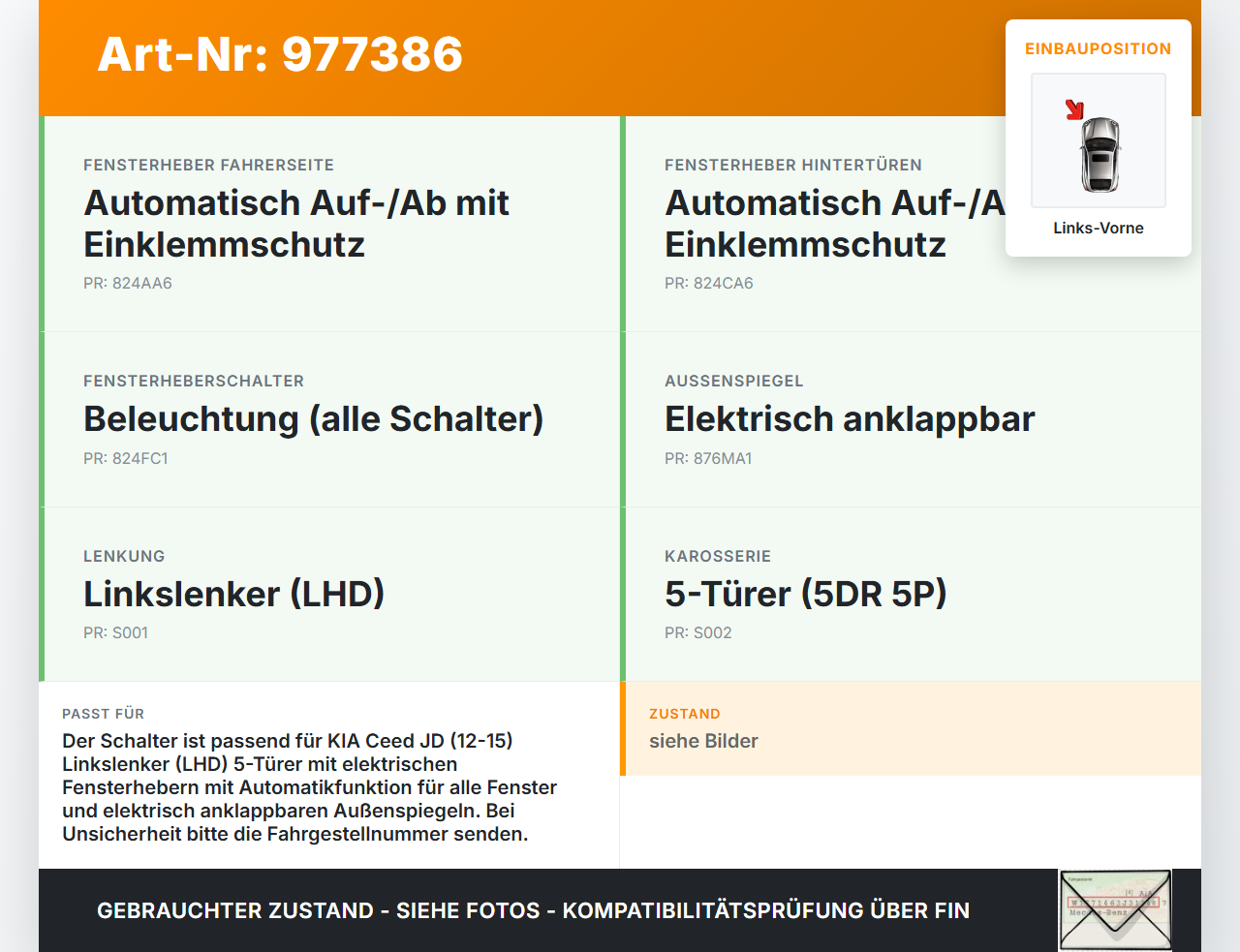Open the Einbauposition tab labeled Links-Vorne
The image size is (1240, 952).
click(1098, 228)
